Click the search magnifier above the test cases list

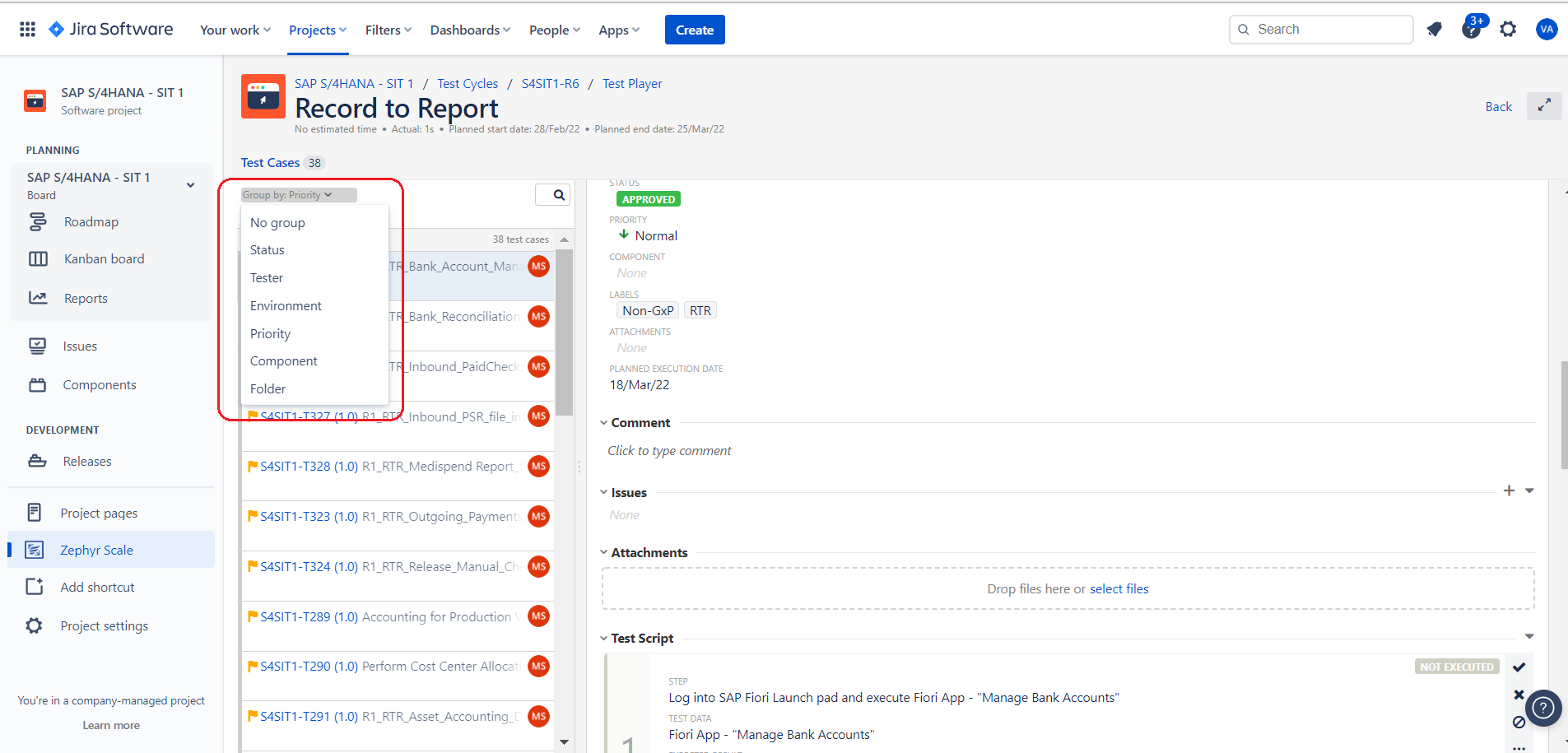[553, 194]
